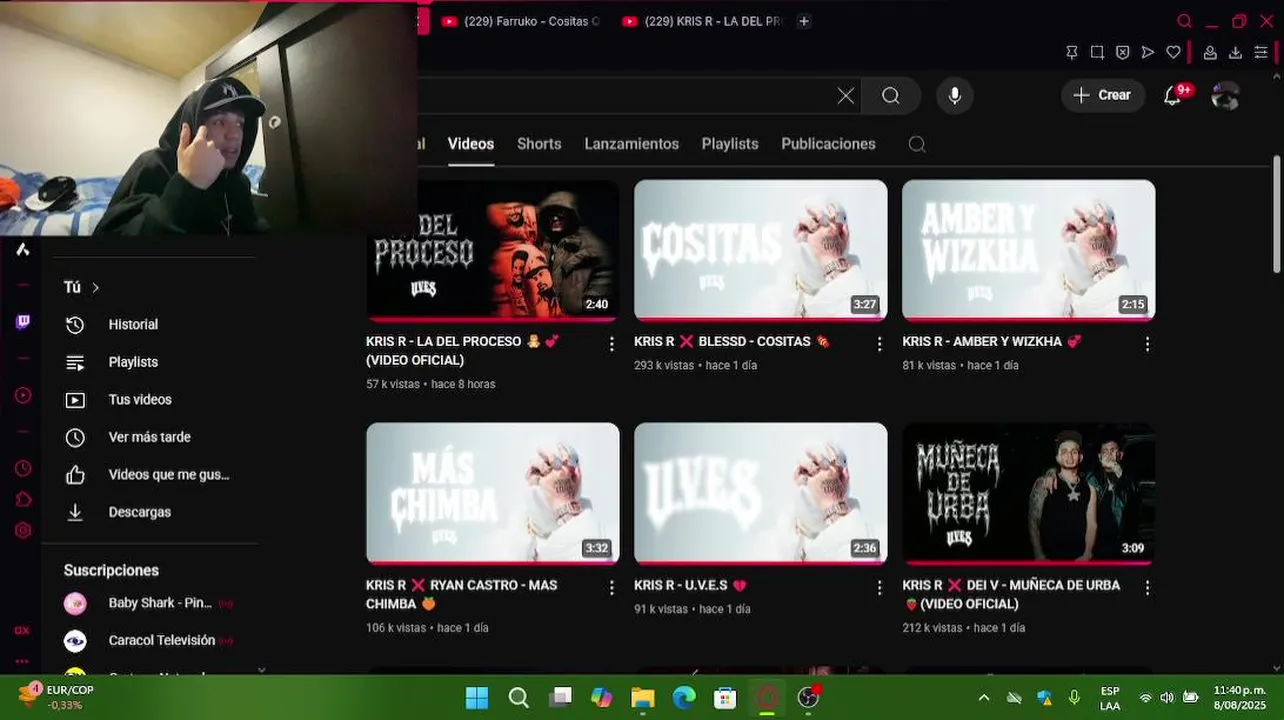Image resolution: width=1284 pixels, height=720 pixels.
Task: Expand the Tú section chevron
Action: coord(95,288)
